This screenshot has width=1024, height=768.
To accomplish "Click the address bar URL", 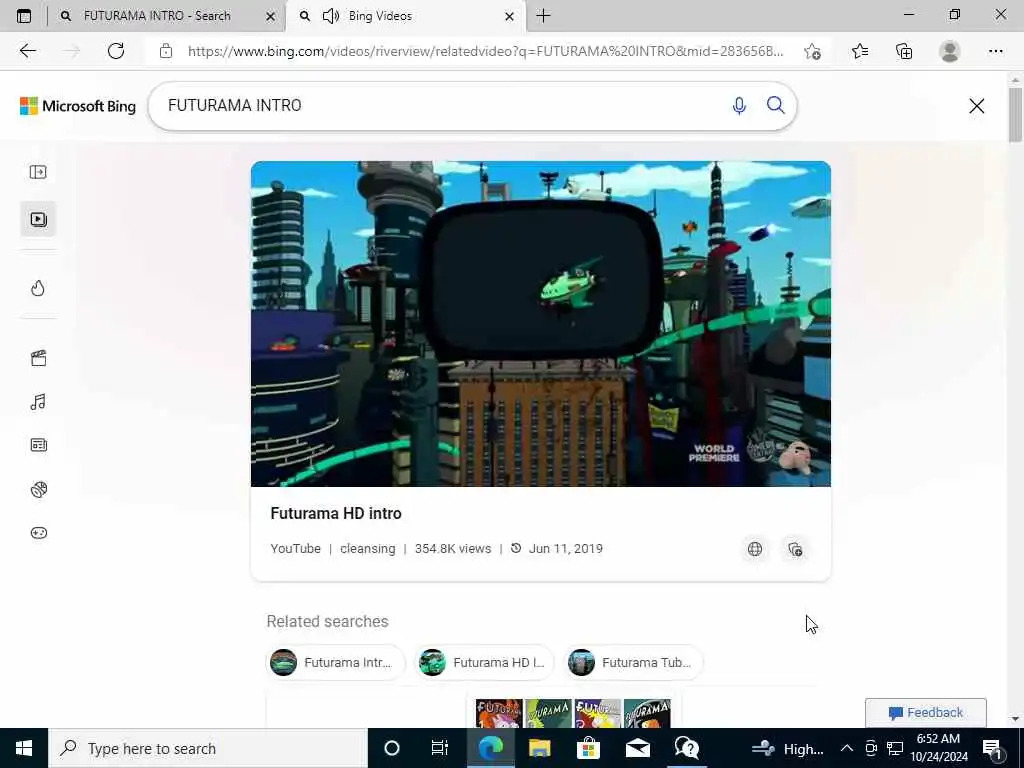I will [x=485, y=51].
